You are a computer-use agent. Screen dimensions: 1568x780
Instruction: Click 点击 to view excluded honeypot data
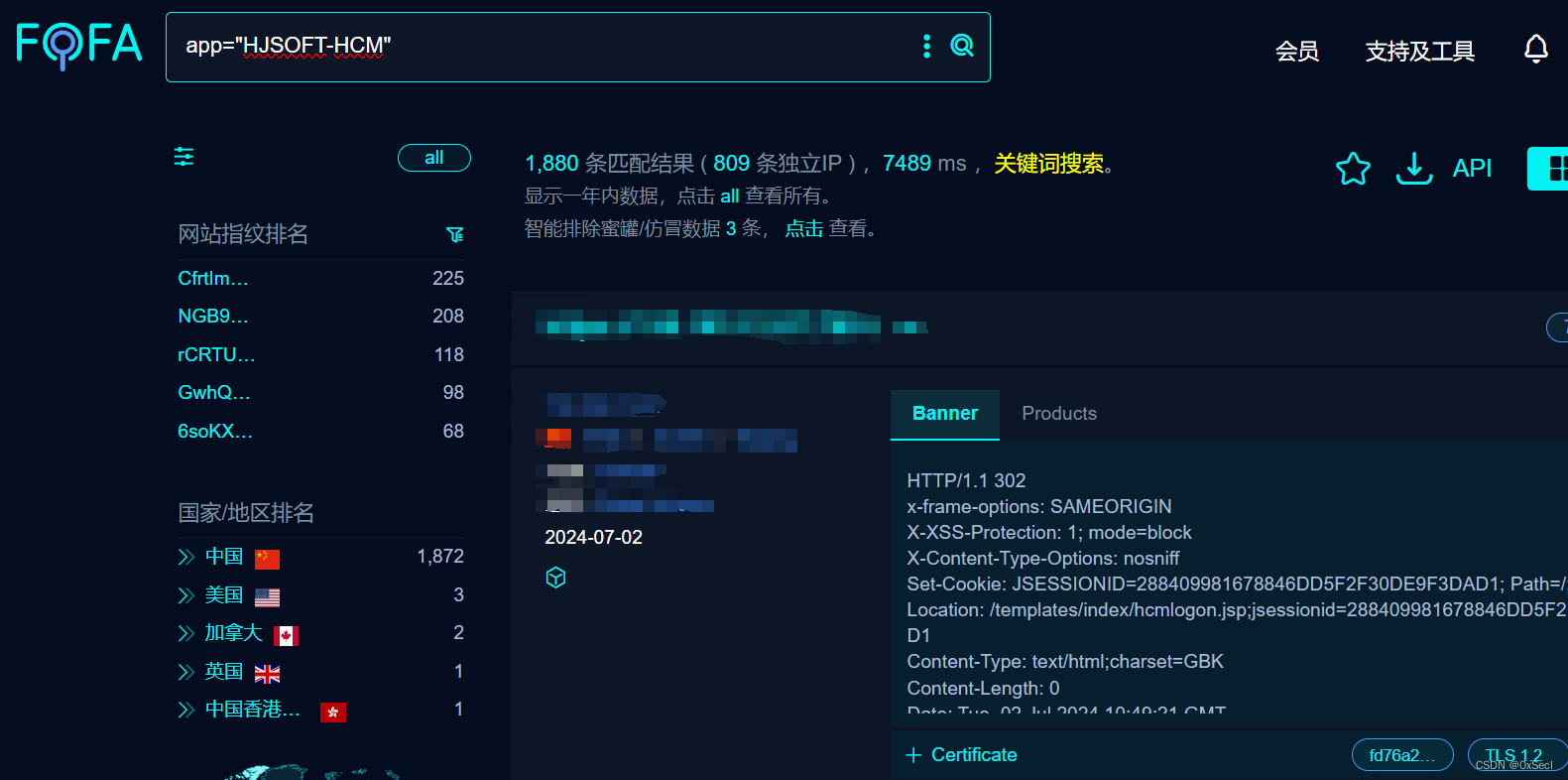[804, 228]
